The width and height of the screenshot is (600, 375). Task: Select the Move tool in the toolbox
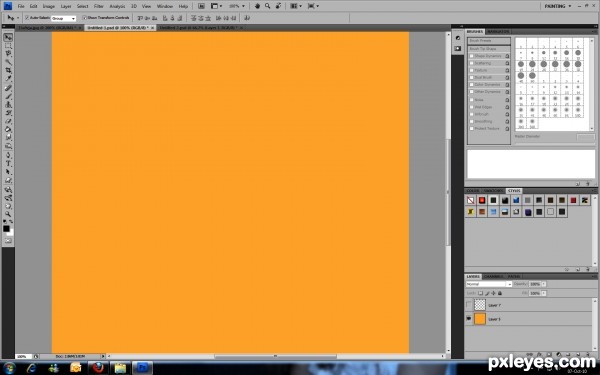pyautogui.click(x=8, y=37)
